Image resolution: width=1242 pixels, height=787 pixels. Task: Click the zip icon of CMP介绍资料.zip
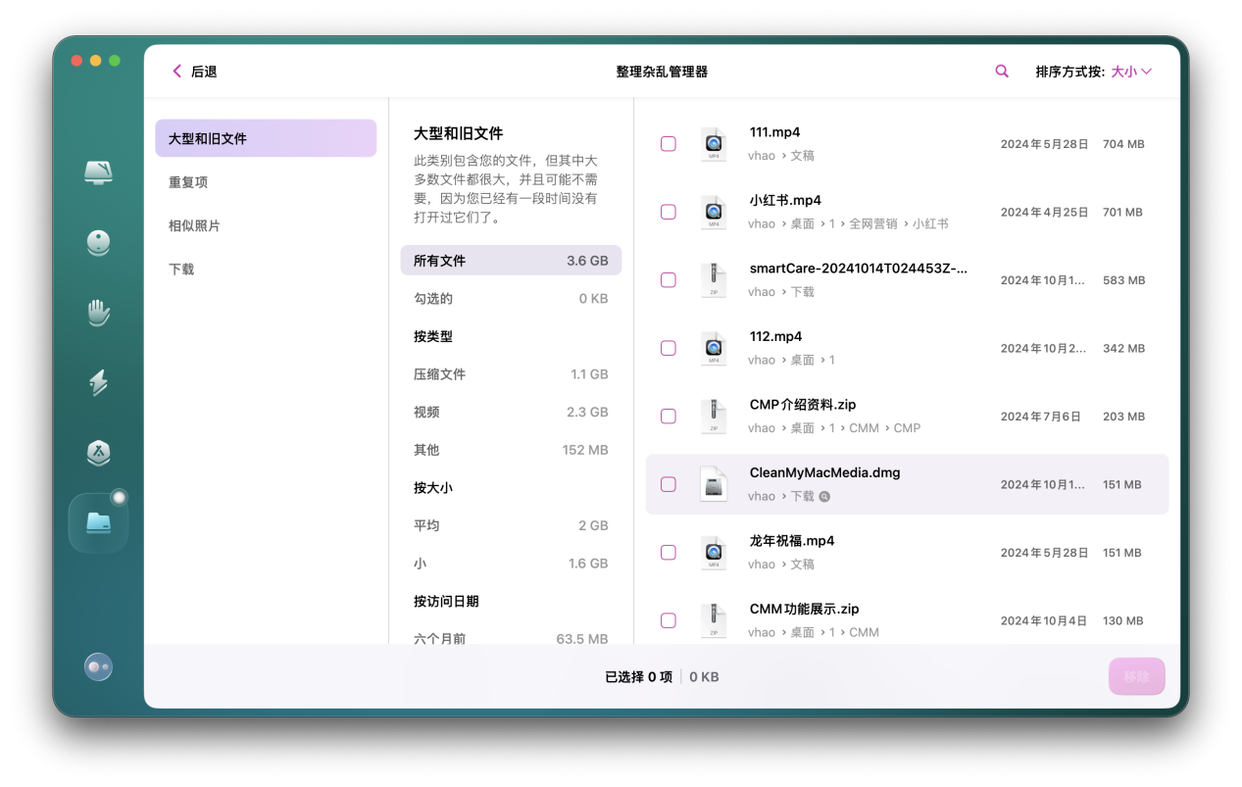[x=713, y=416]
